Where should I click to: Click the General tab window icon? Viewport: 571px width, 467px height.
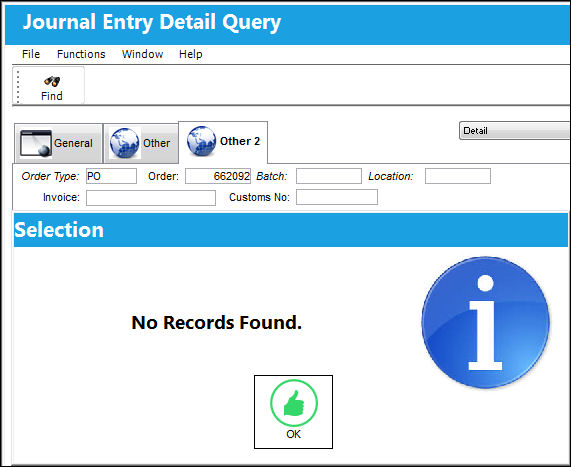(36, 143)
